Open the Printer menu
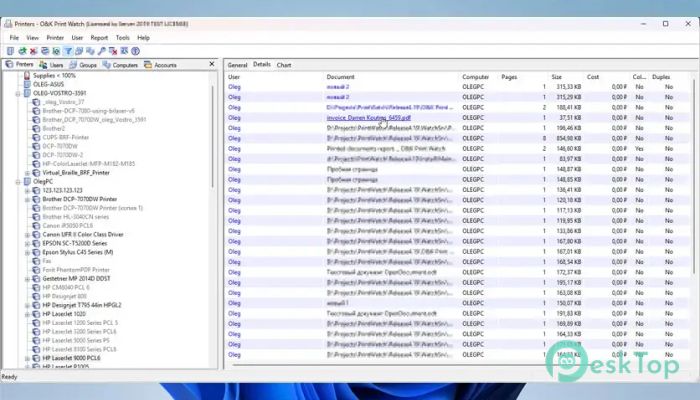This screenshot has height=400, width=700. coord(55,38)
